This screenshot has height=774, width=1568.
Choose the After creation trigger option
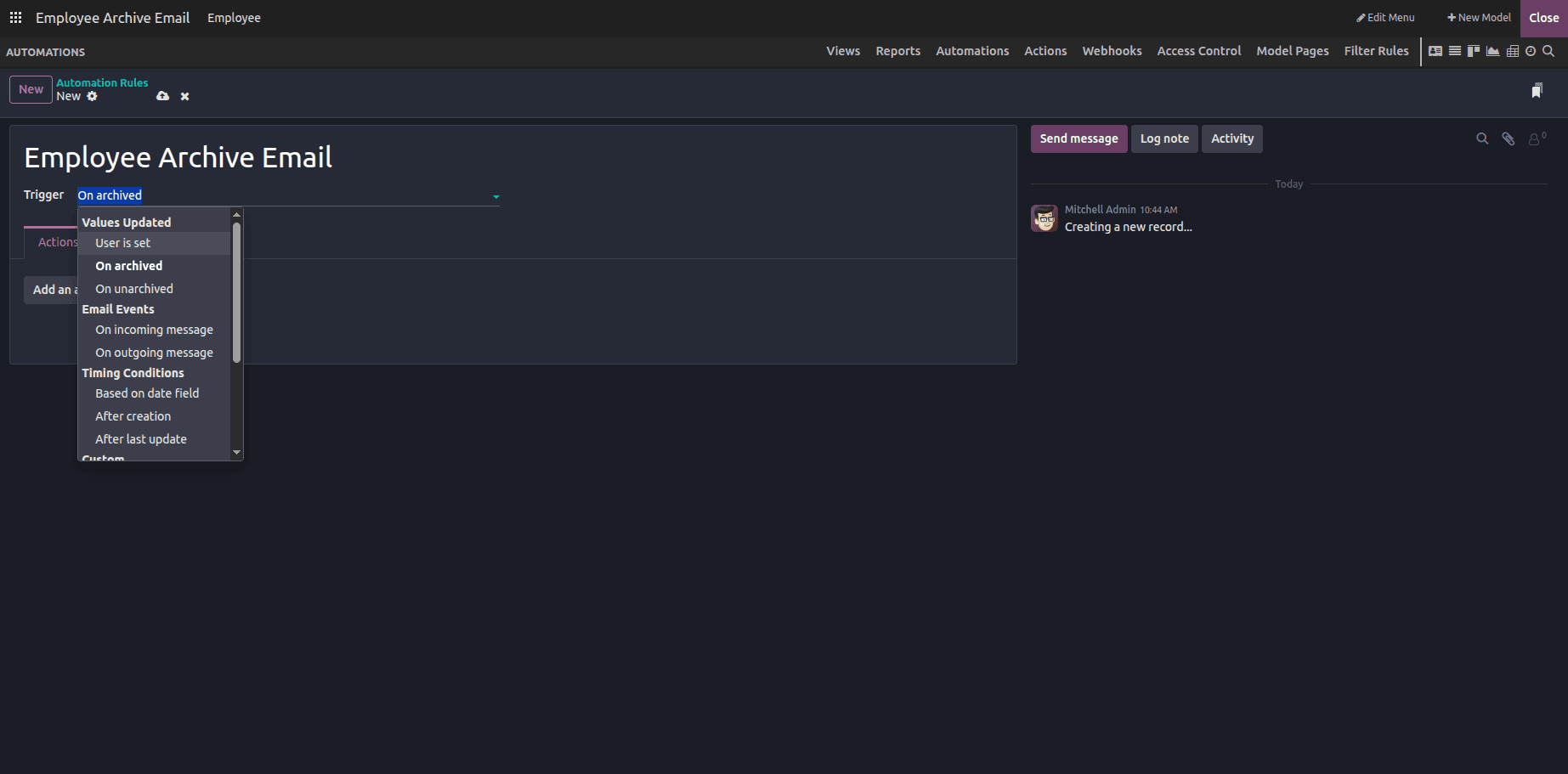133,415
